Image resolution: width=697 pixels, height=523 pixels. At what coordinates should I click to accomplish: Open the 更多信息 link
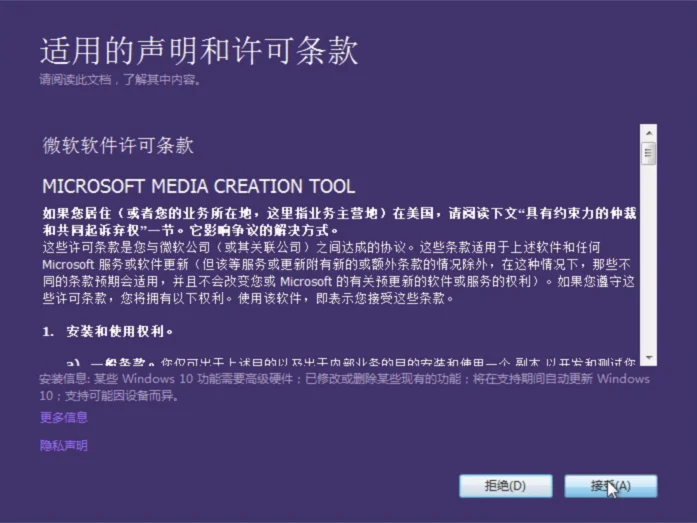pos(64,418)
